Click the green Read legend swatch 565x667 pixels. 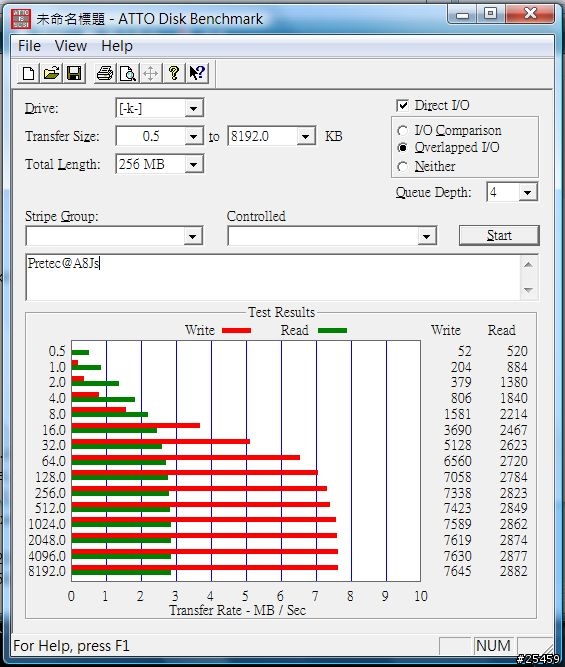(332, 331)
